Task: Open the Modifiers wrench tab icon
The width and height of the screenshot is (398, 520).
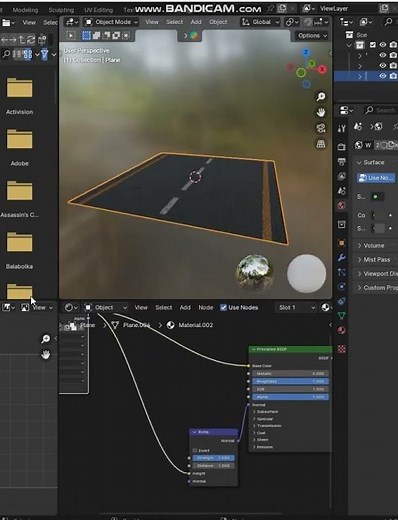Action: point(342,257)
